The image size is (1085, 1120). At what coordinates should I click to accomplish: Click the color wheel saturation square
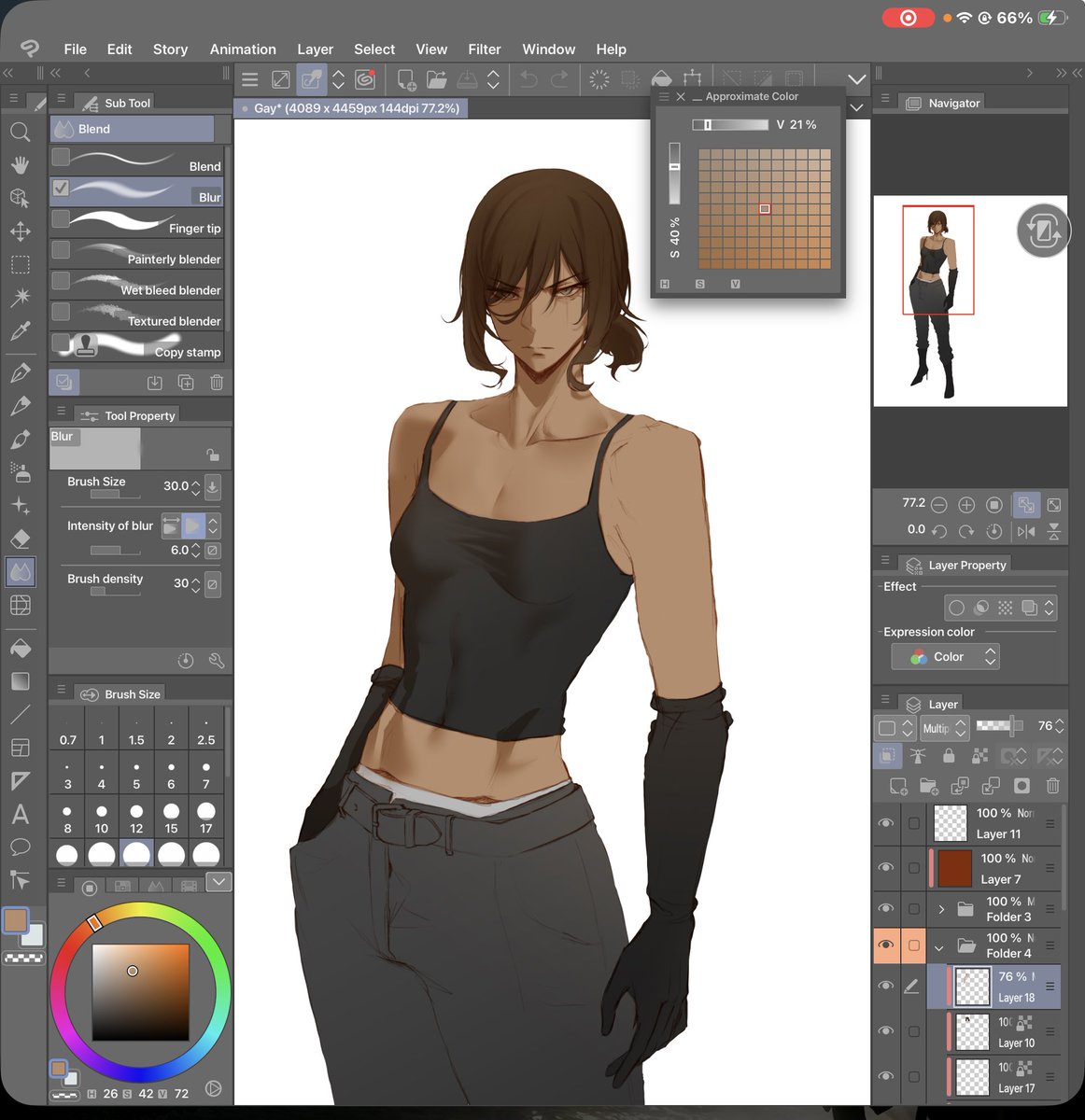point(140,991)
